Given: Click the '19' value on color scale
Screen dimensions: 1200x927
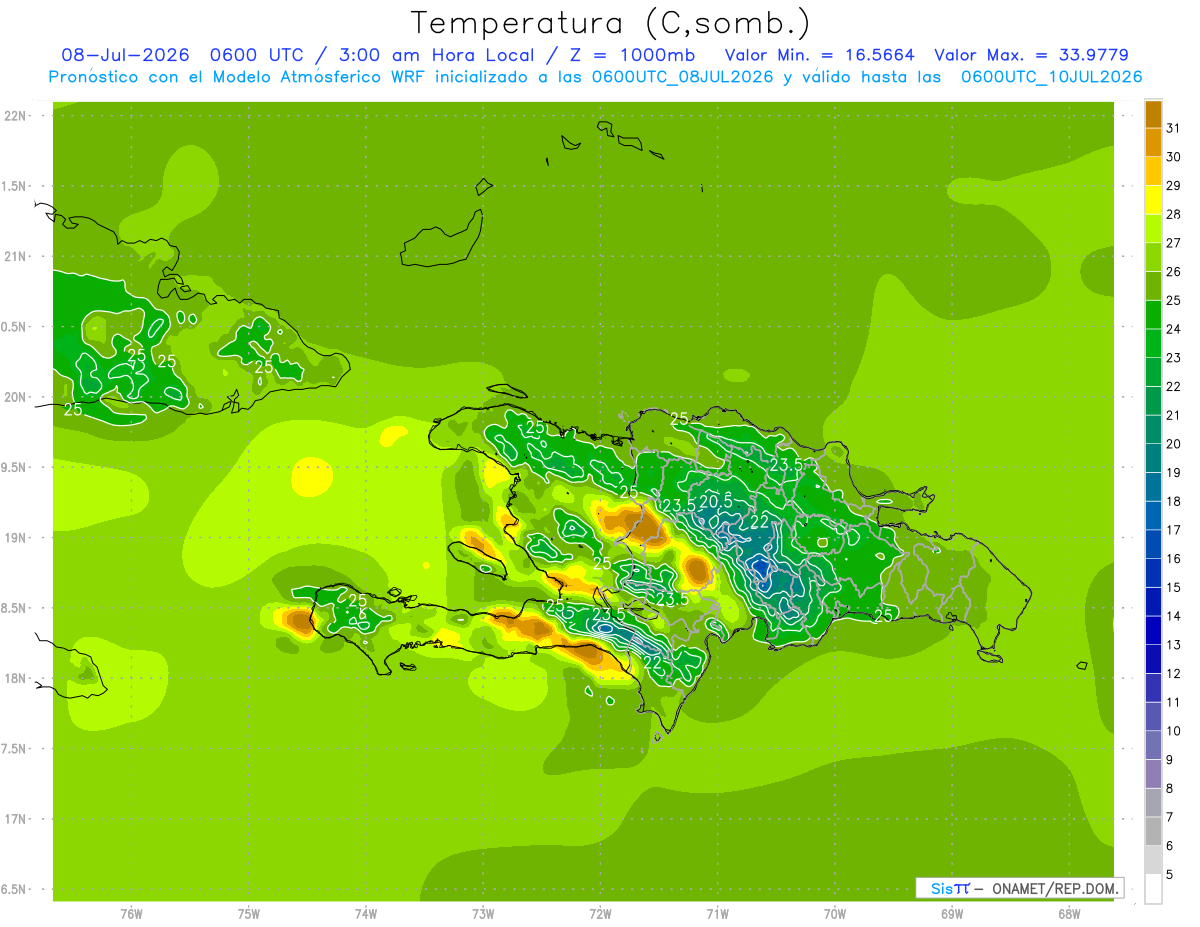Looking at the screenshot, I should (x=1174, y=472).
